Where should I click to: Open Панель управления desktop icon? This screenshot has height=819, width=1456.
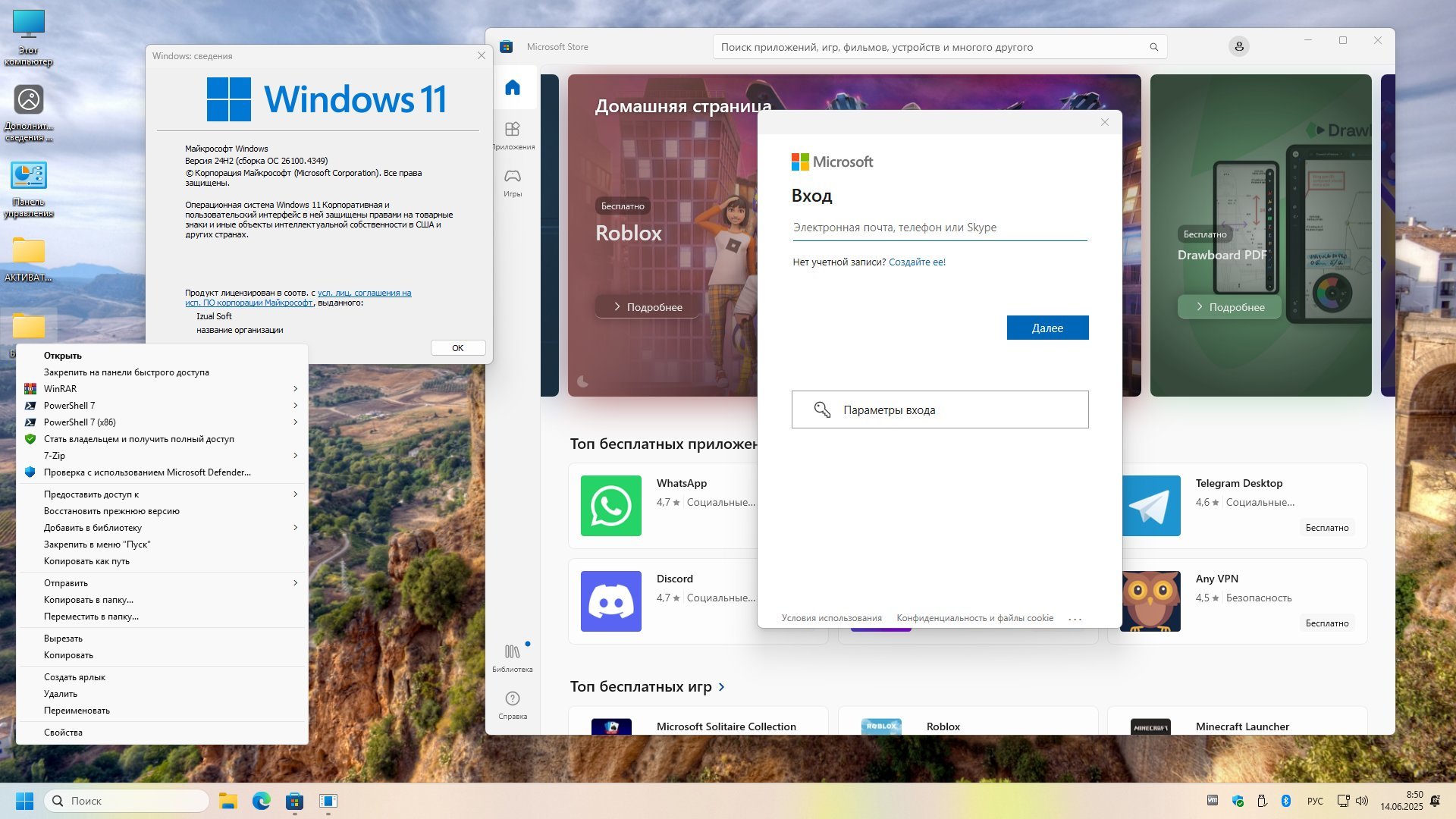[x=29, y=190]
